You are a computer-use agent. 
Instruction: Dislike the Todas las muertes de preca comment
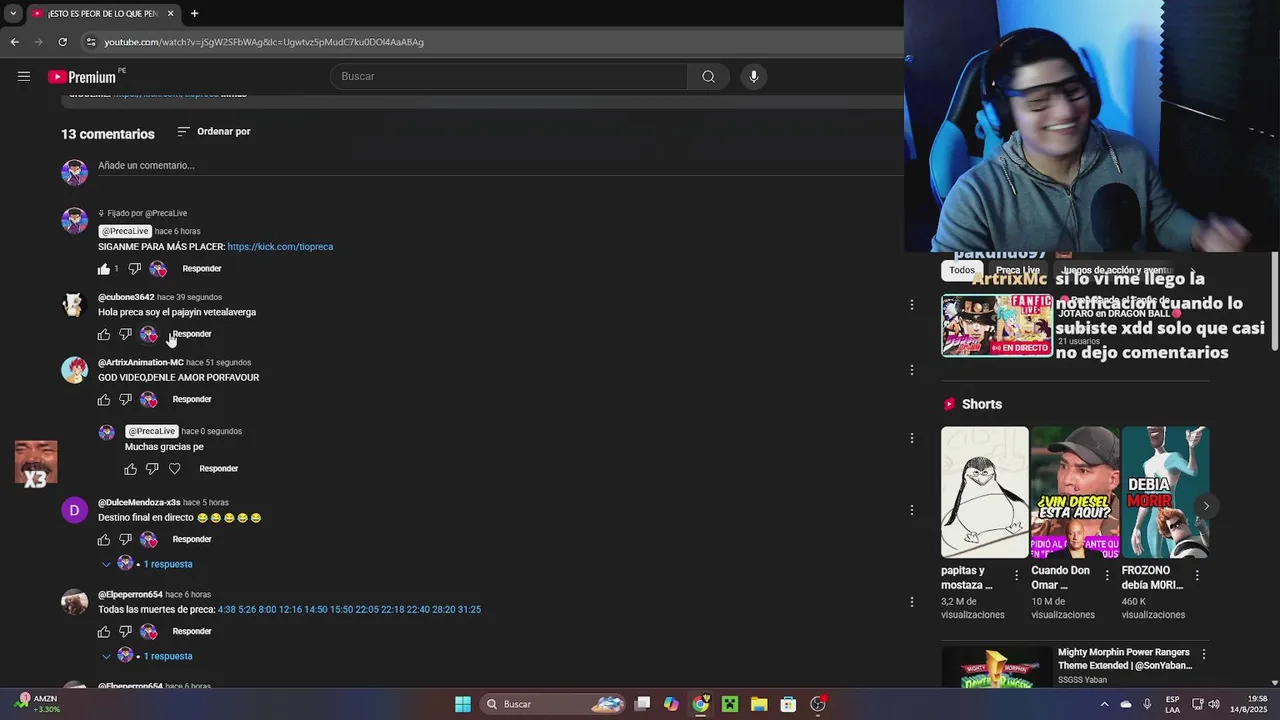(x=125, y=632)
